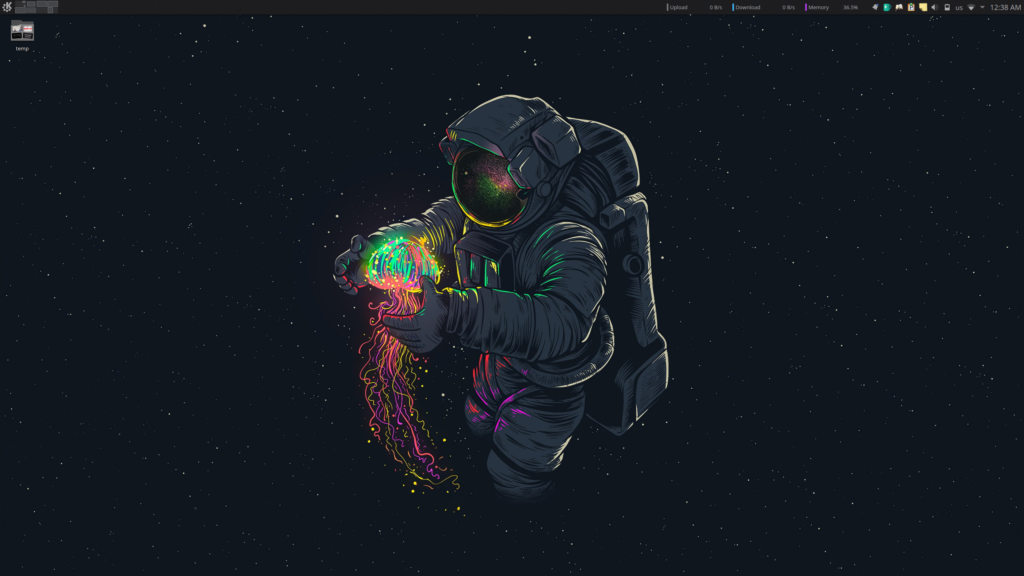This screenshot has width=1024, height=576.
Task: Open the audio volume speaker icon
Action: pyautogui.click(x=934, y=7)
